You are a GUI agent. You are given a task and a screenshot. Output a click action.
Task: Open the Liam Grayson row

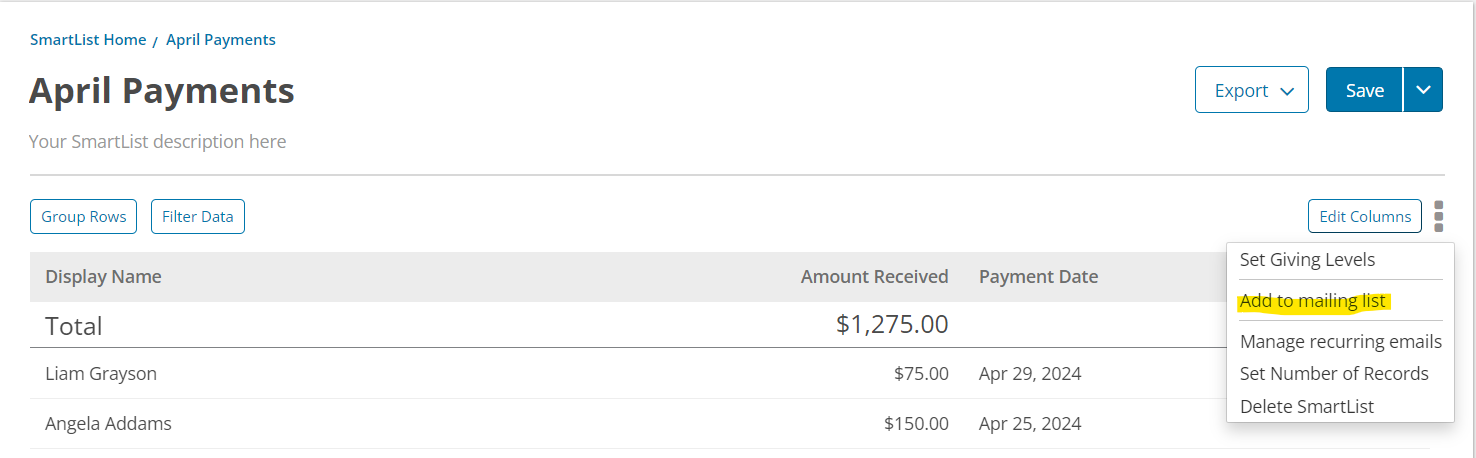tap(628, 374)
